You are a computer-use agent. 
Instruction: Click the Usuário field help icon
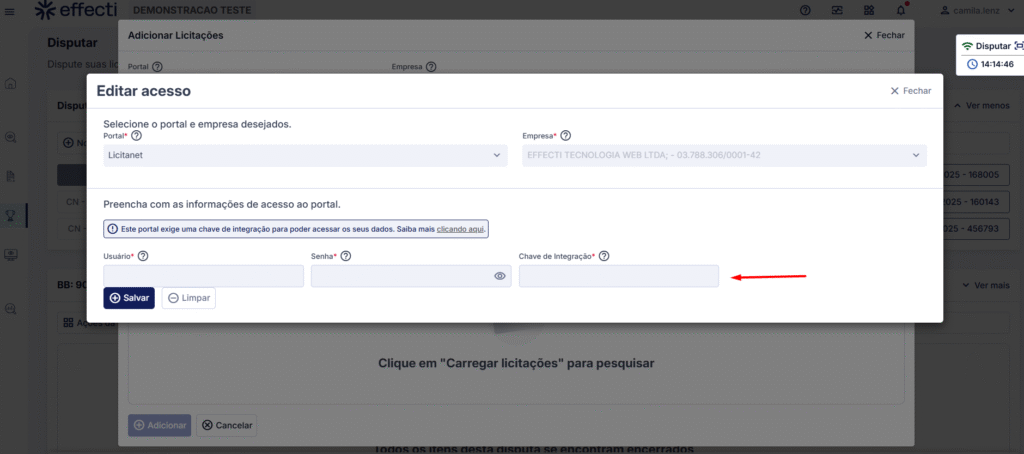[x=143, y=256]
